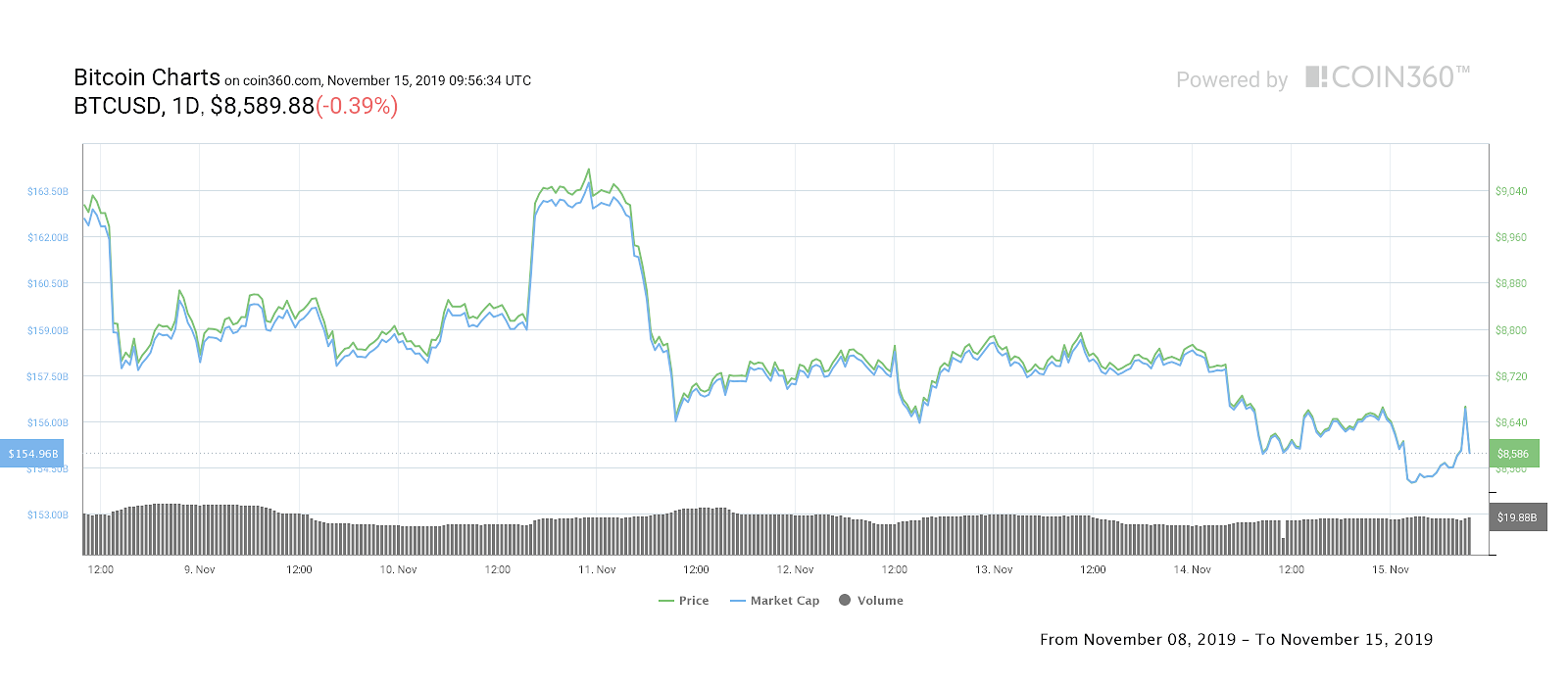
Task: Click the $8,880 price axis label
Action: pyautogui.click(x=1511, y=283)
